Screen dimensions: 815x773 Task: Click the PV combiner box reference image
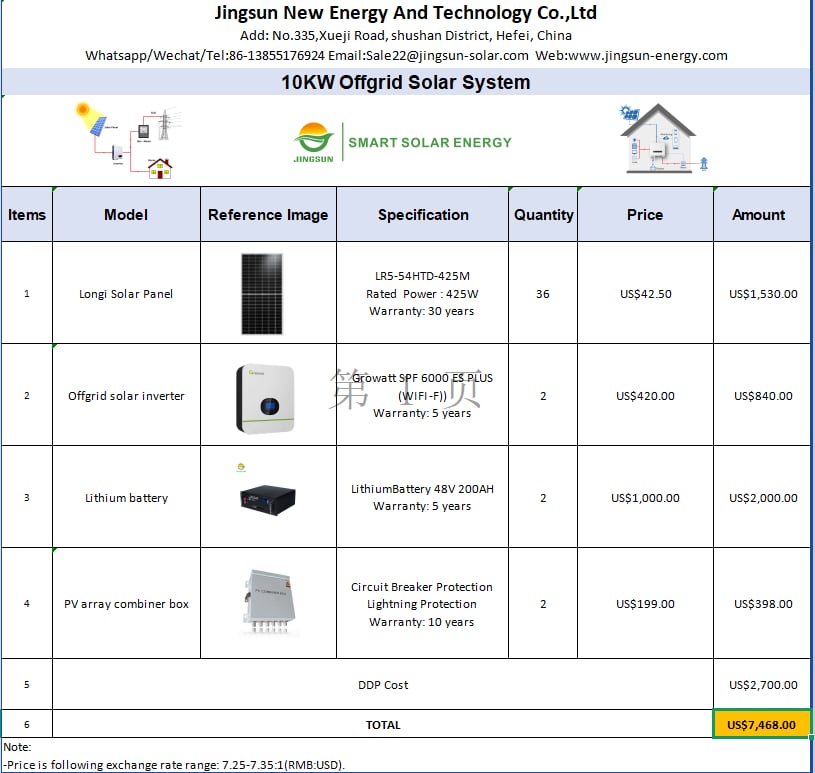tap(269, 601)
